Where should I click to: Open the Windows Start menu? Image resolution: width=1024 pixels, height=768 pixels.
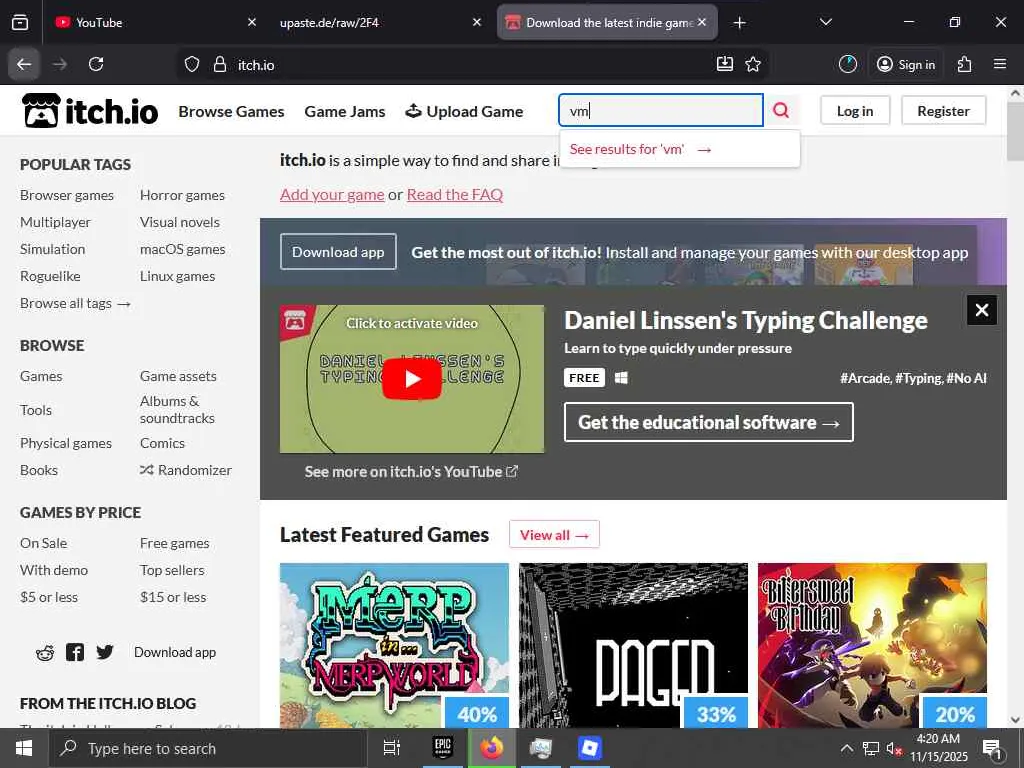click(x=24, y=748)
